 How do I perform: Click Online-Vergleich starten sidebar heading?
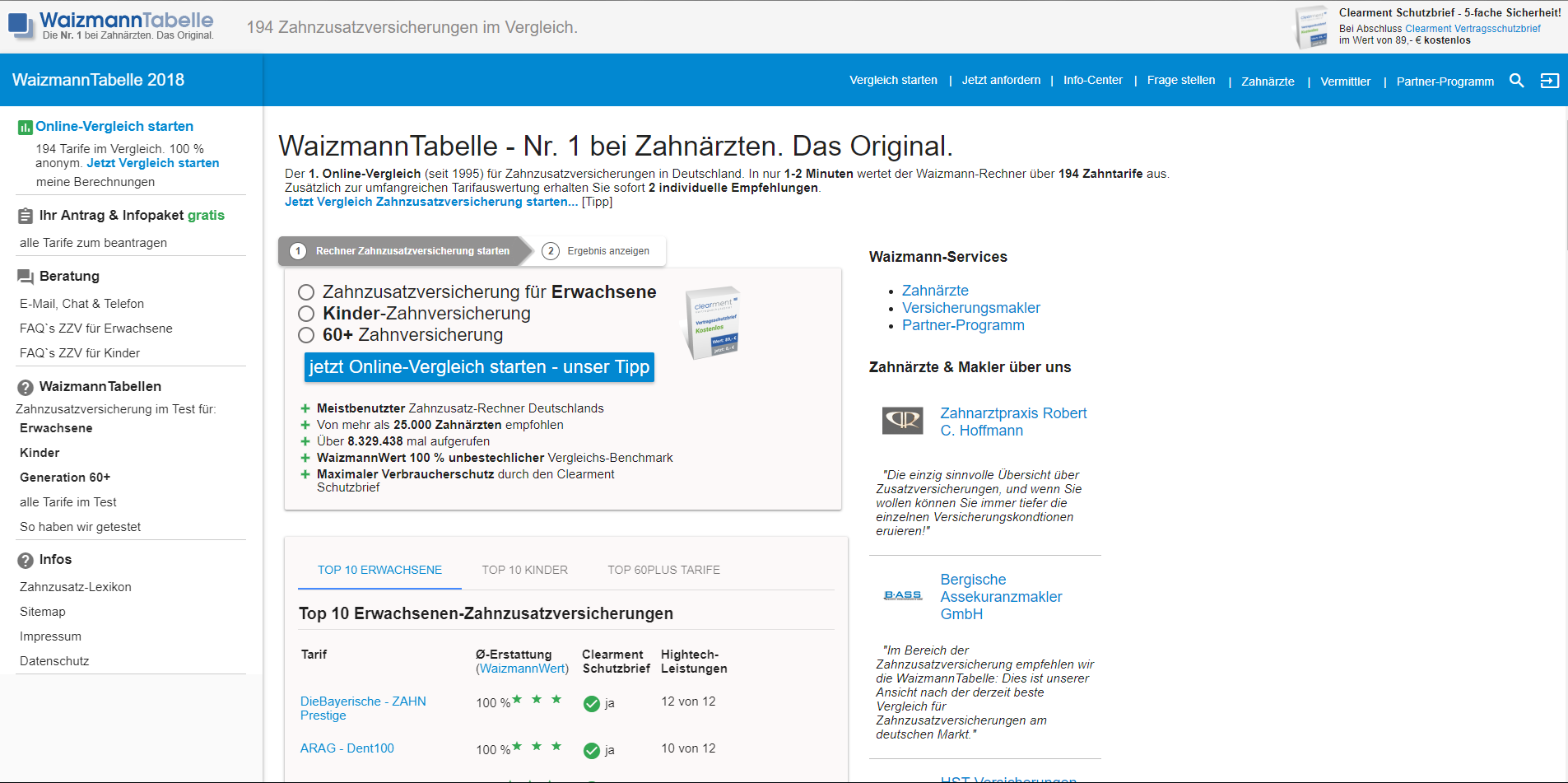(114, 127)
